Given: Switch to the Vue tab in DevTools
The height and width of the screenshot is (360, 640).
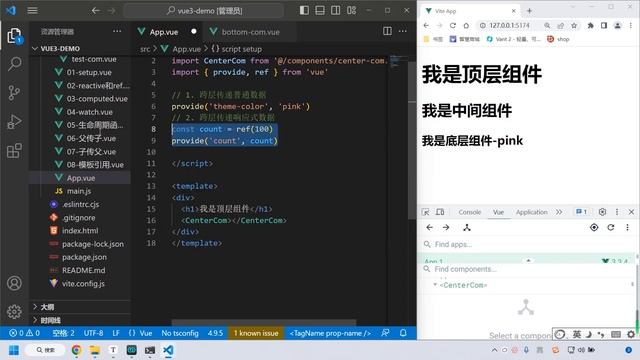Looking at the screenshot, I should (498, 212).
